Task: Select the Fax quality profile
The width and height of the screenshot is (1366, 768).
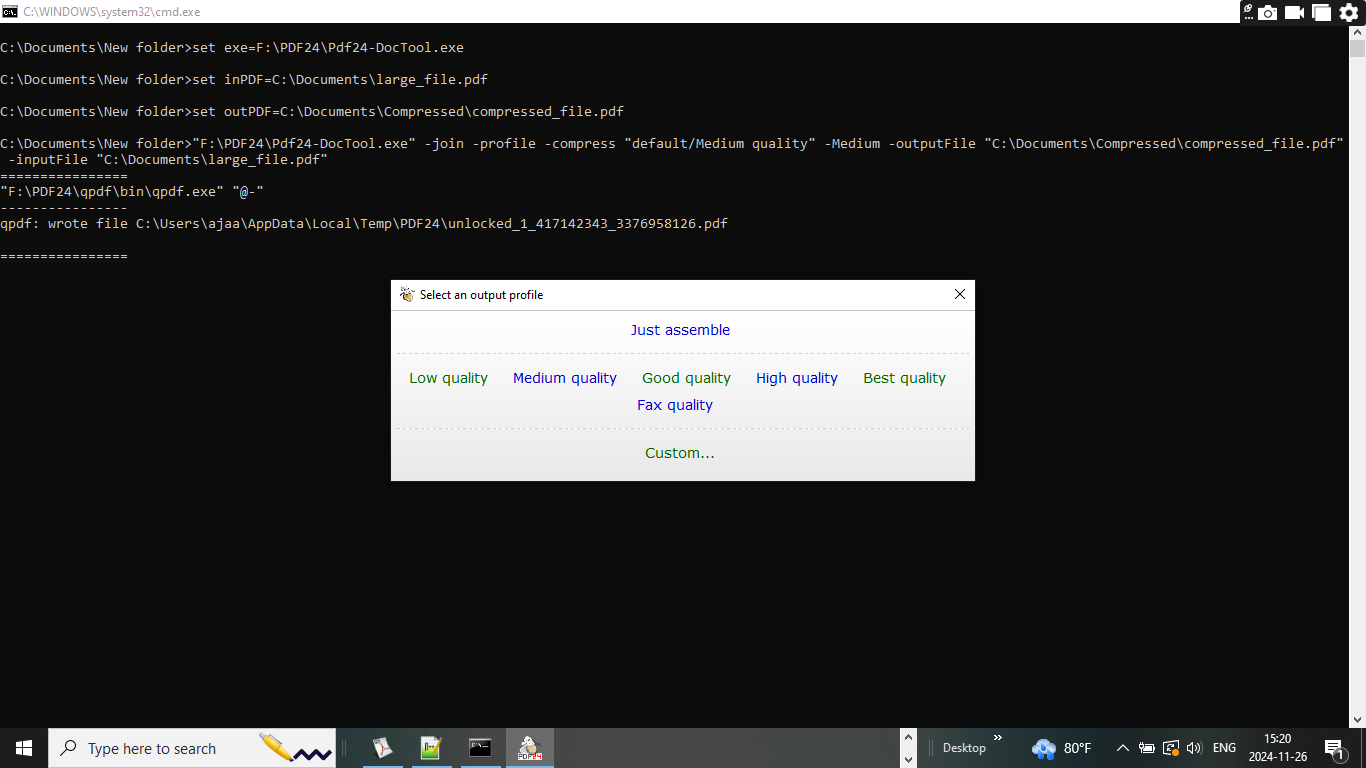Action: (x=675, y=405)
